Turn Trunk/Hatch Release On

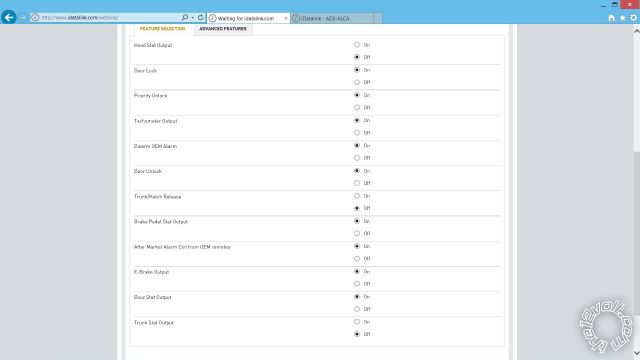[357, 196]
